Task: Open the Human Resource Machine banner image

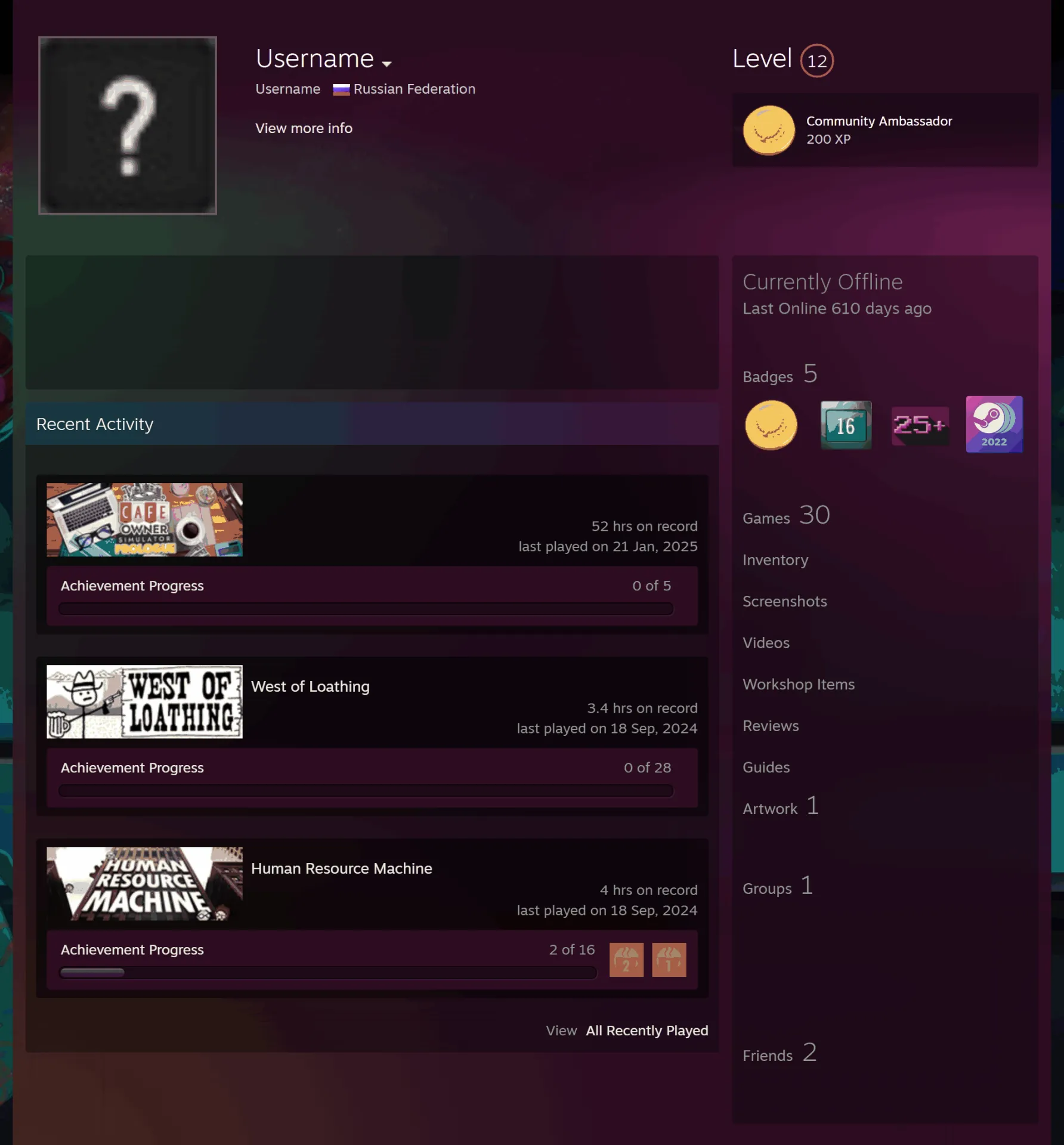Action: tap(144, 883)
